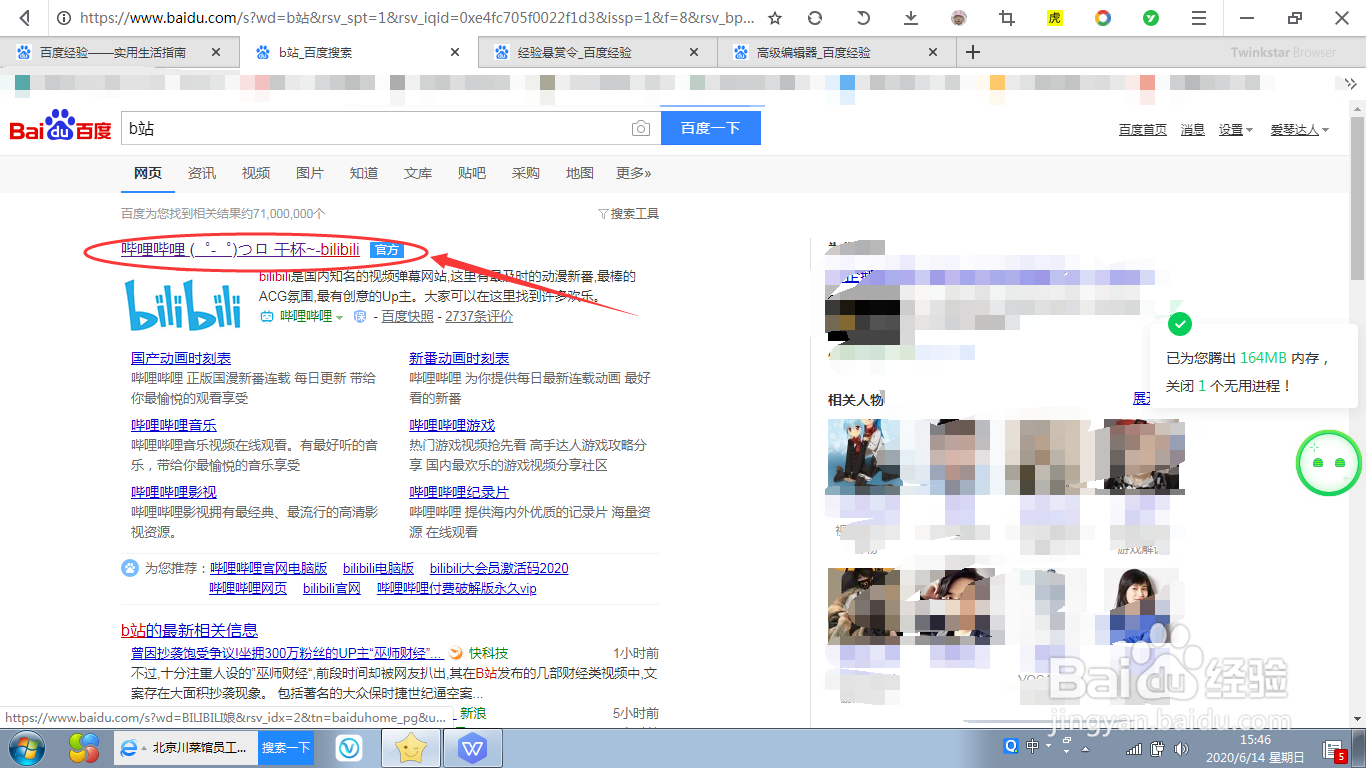Click the taskbar 搜索一下 button
Image resolution: width=1366 pixels, height=768 pixels.
click(x=286, y=747)
